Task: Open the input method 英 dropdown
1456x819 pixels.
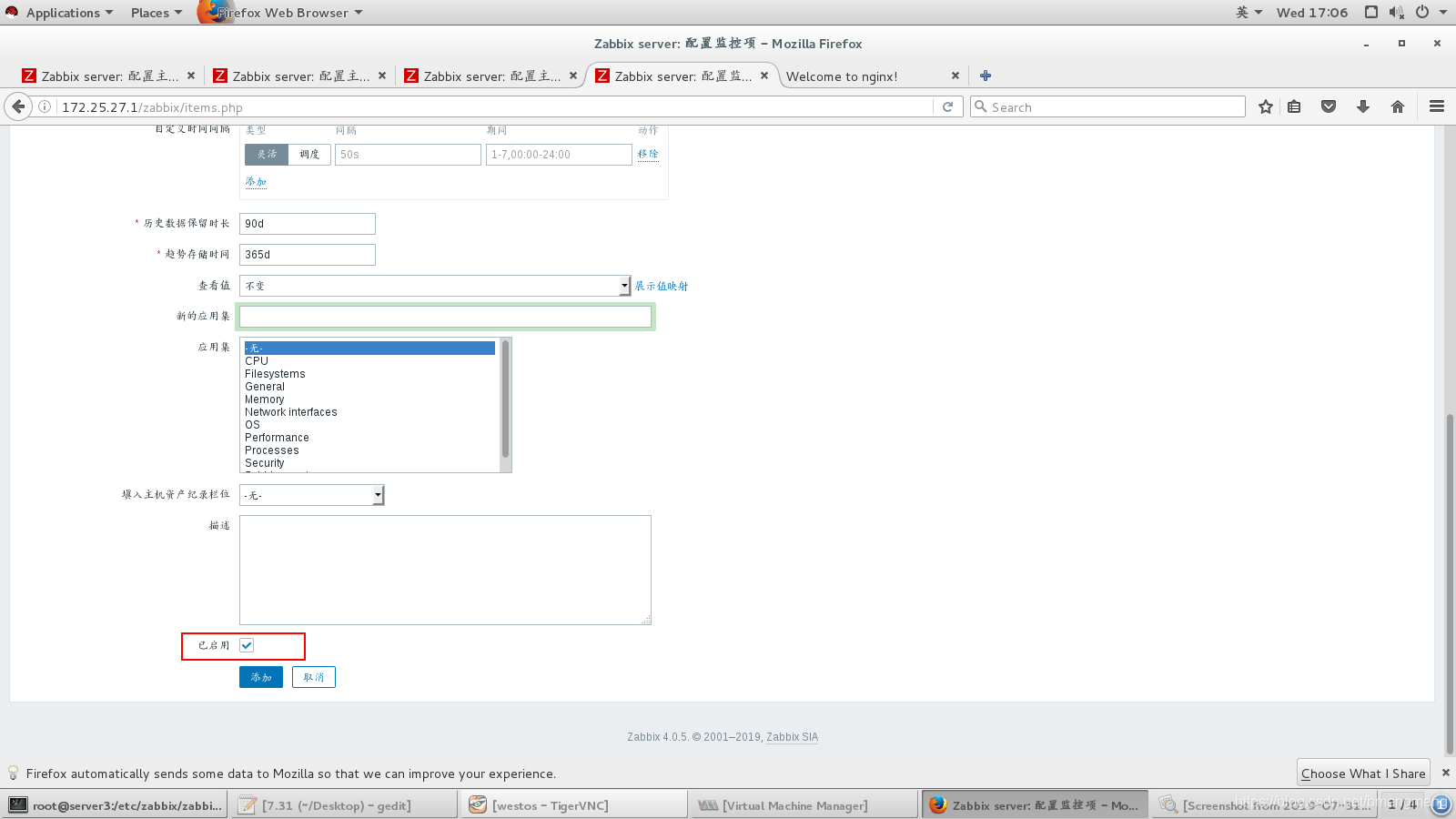Action: pos(1249,12)
